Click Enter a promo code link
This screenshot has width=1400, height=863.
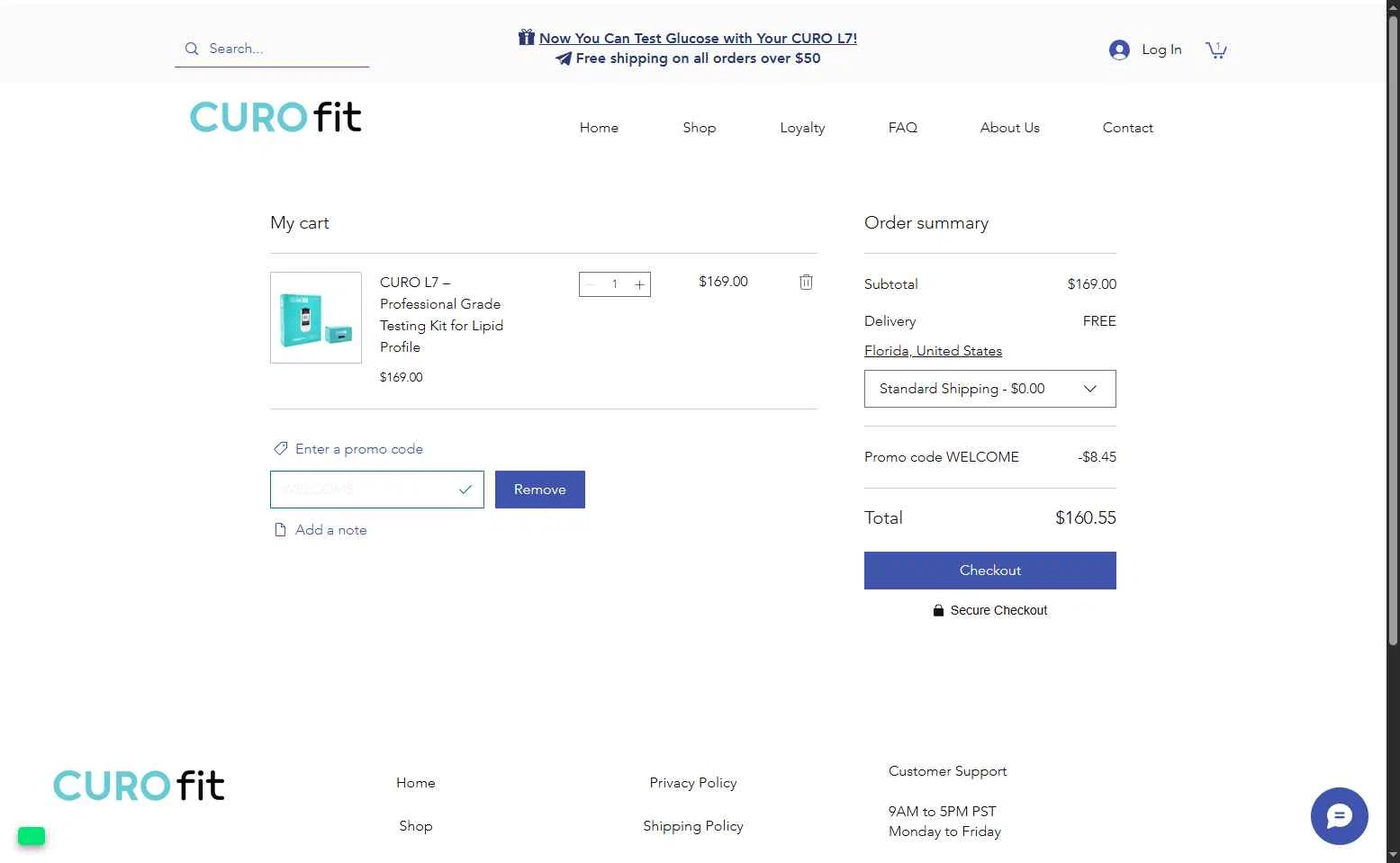coord(359,449)
